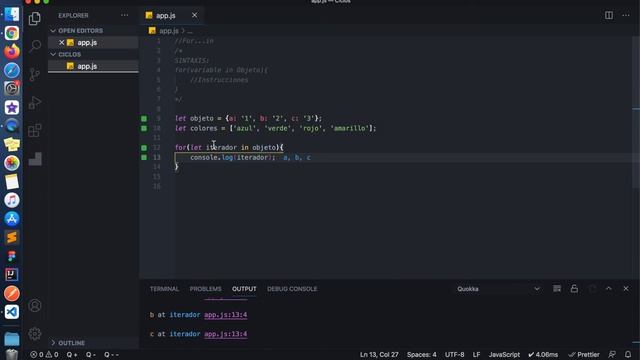
Task: Click the Quokka 4.06ms timing status item
Action: click(543, 354)
